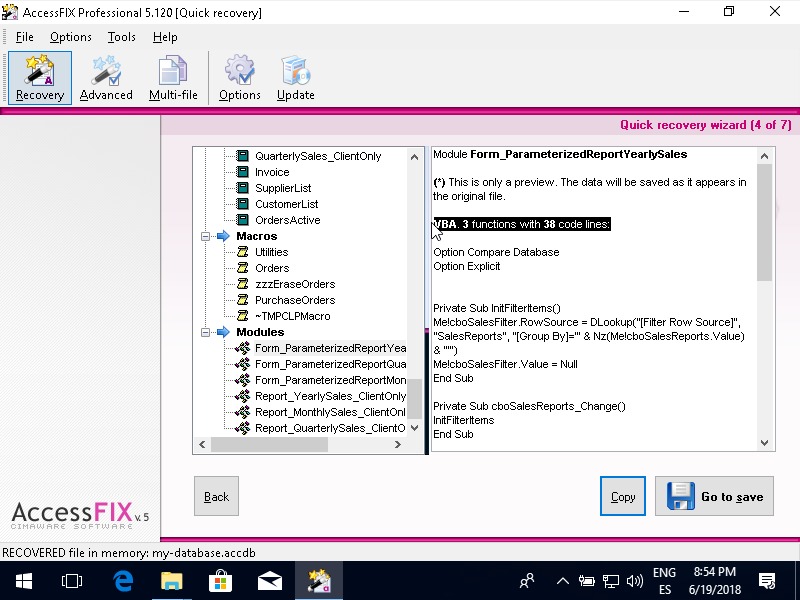Collapse the Macros tree node
Image resolution: width=800 pixels, height=600 pixels.
pos(206,236)
